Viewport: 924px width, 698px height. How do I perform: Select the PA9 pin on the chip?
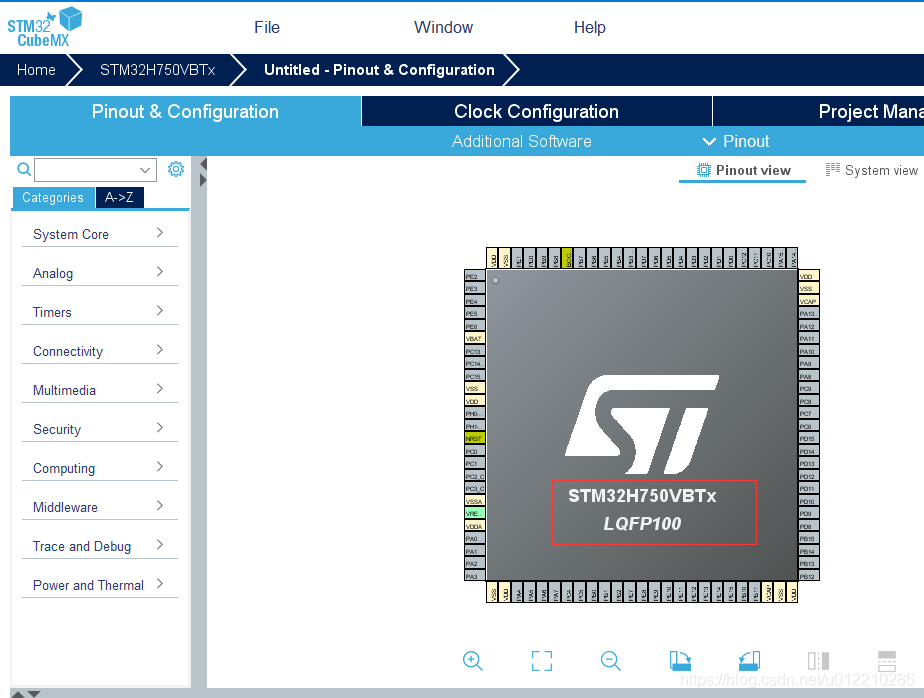[x=808, y=364]
